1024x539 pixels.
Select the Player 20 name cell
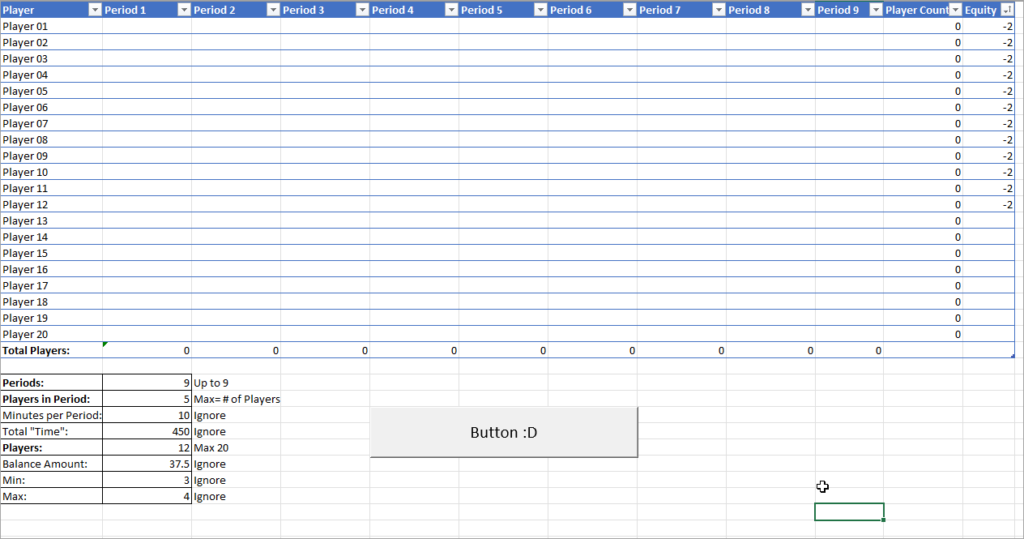click(50, 334)
